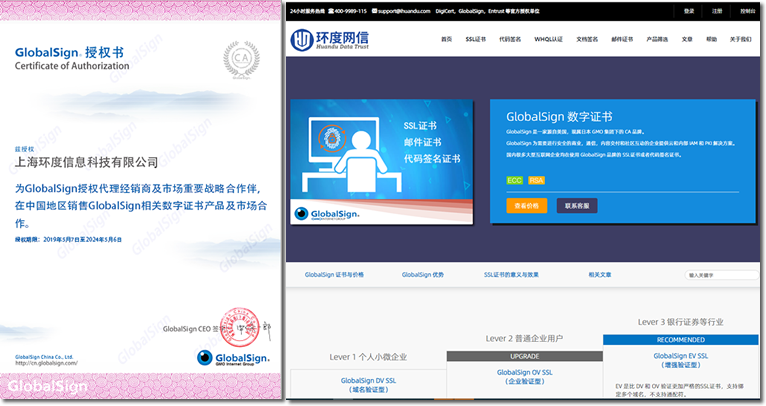Screen dimensions: 766x406
Task: Click '上海环度信息科技有限公司' company name on certificate
Action: [x=86, y=162]
